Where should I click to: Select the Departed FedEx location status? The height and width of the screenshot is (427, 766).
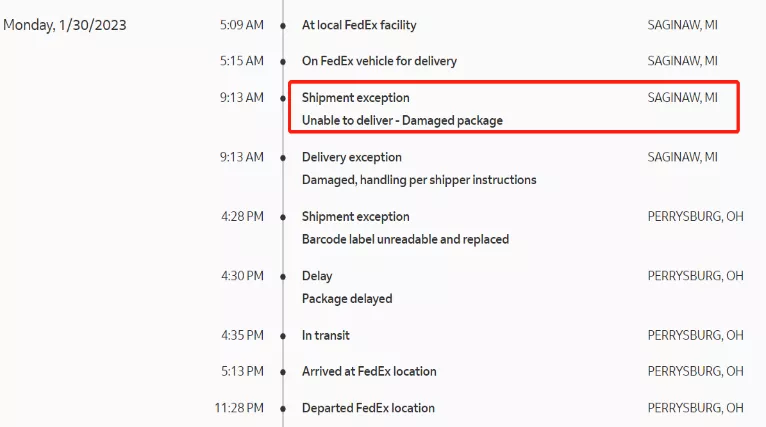(x=368, y=408)
